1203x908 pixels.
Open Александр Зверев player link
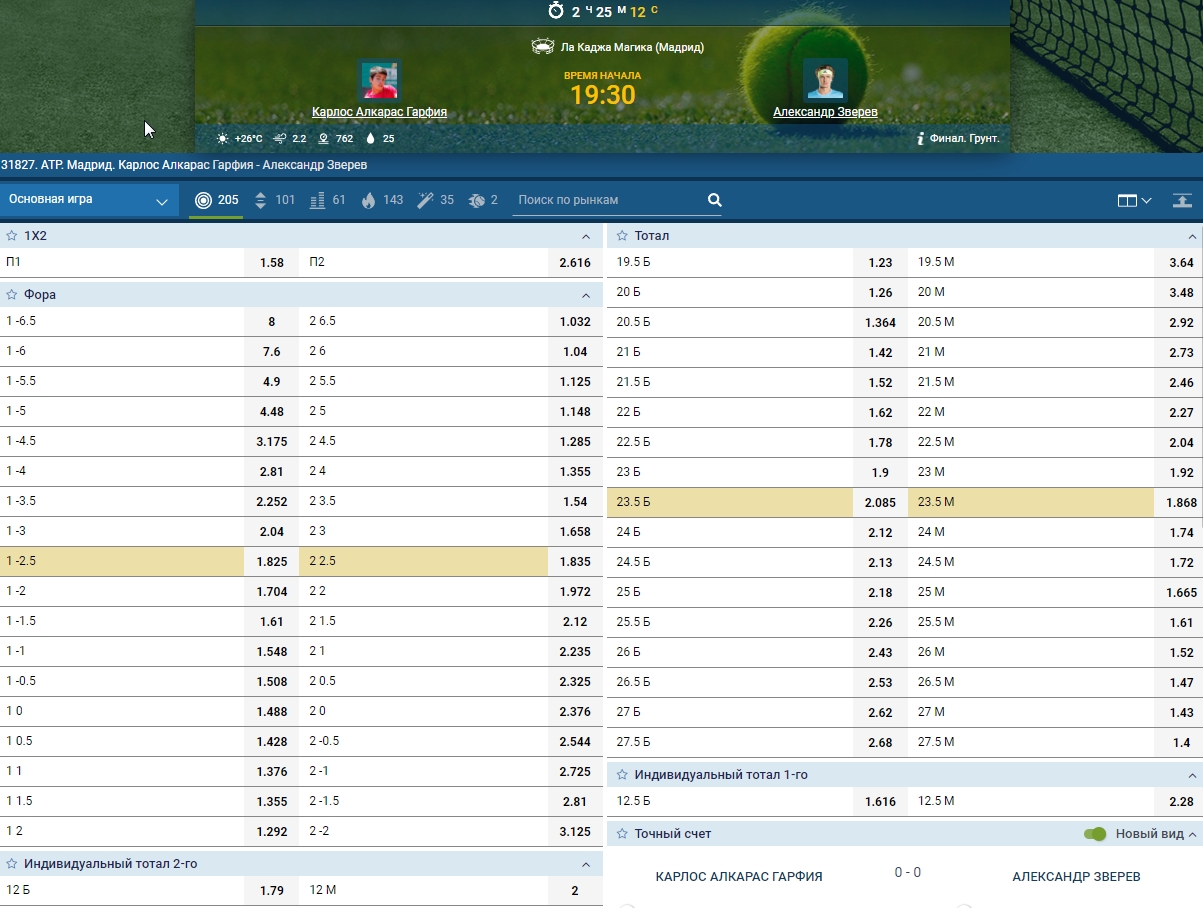click(x=825, y=112)
